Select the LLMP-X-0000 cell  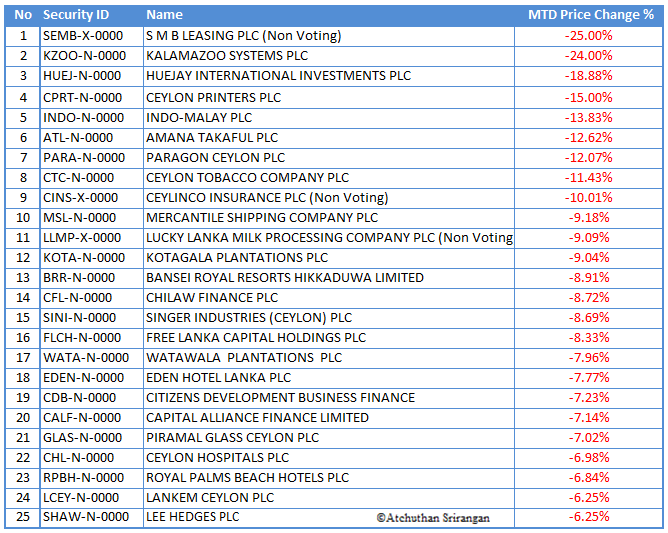coord(82,238)
